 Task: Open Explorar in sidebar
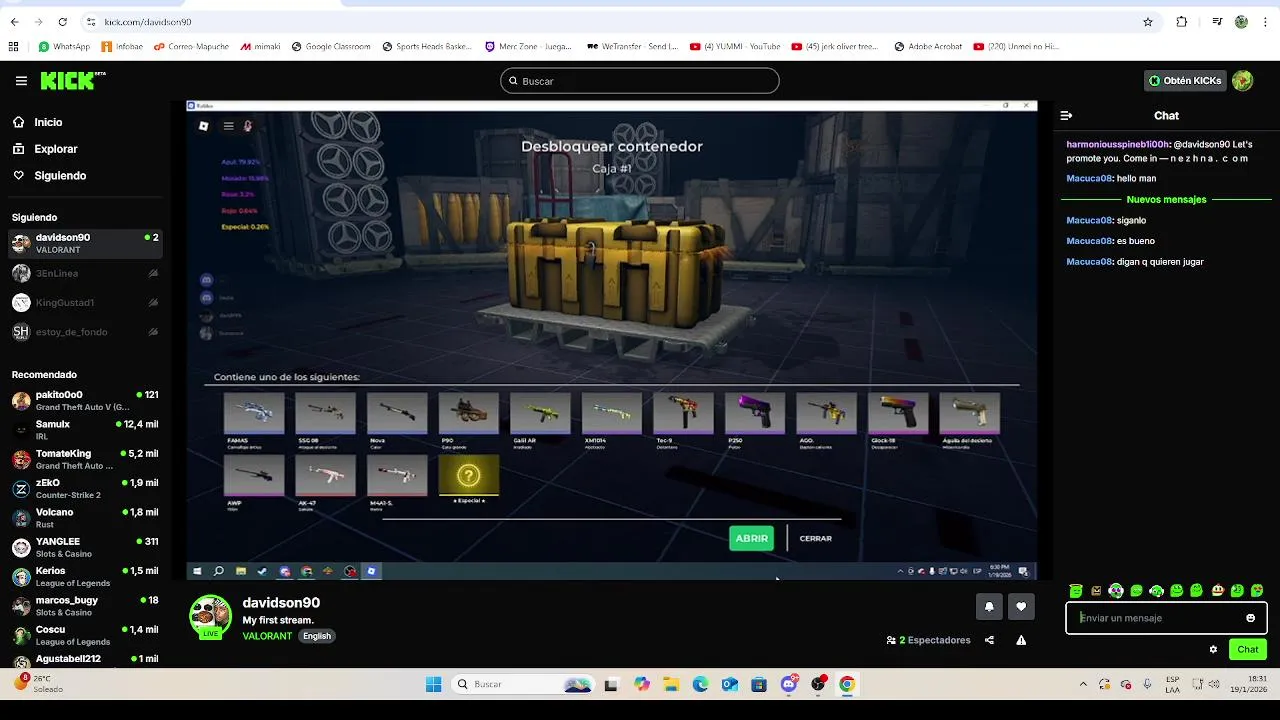click(x=55, y=149)
